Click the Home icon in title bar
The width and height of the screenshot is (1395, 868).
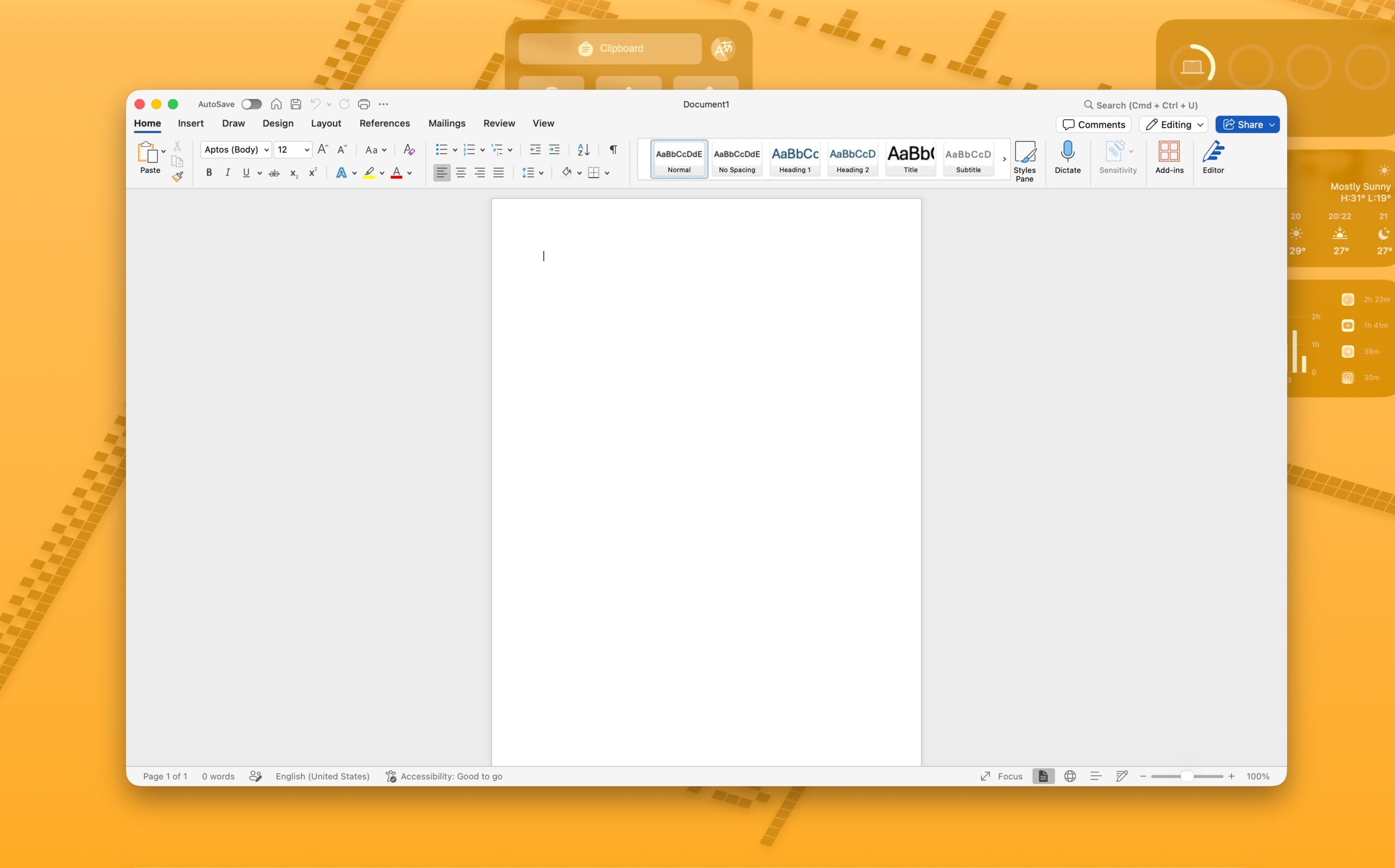(x=276, y=104)
